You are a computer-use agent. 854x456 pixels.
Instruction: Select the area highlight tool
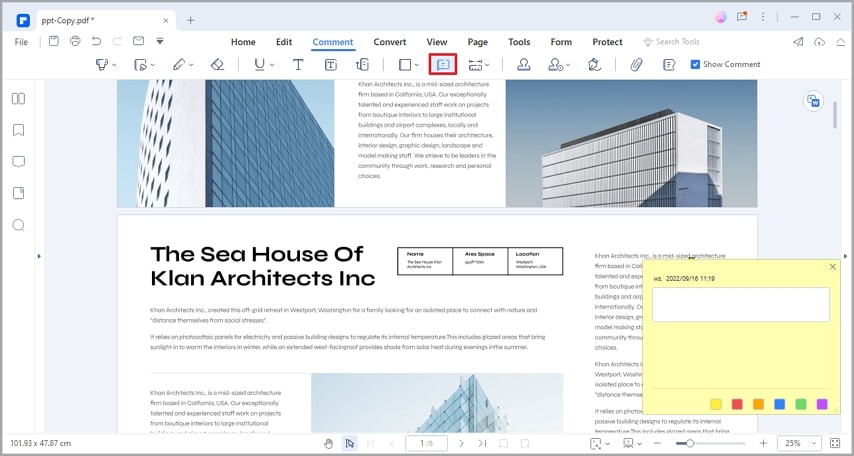pos(140,65)
